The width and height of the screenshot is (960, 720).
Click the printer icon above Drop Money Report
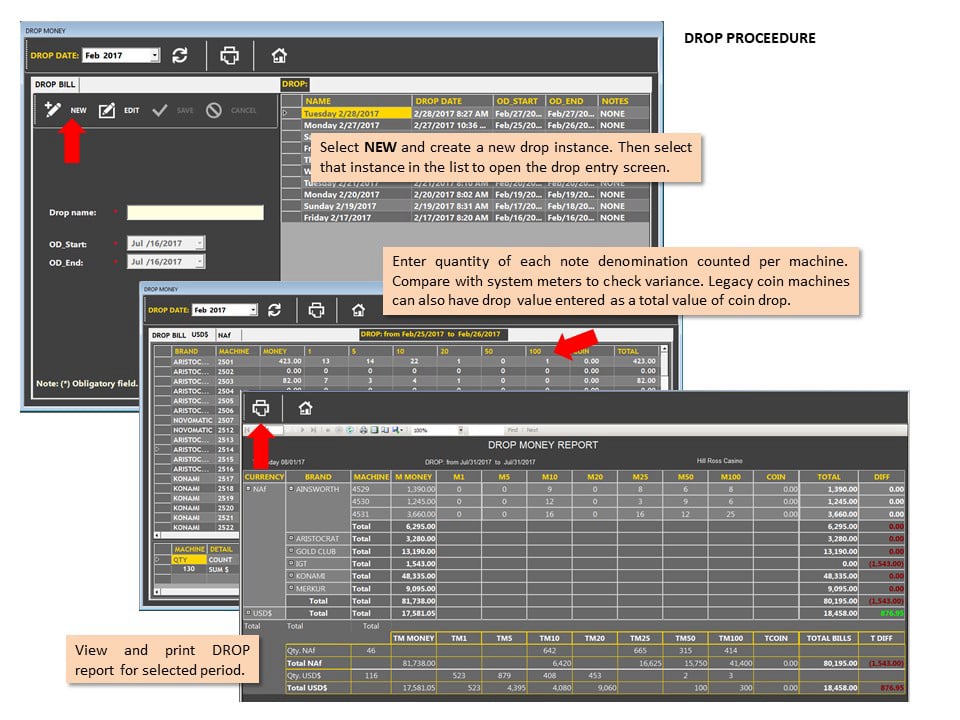click(x=261, y=408)
